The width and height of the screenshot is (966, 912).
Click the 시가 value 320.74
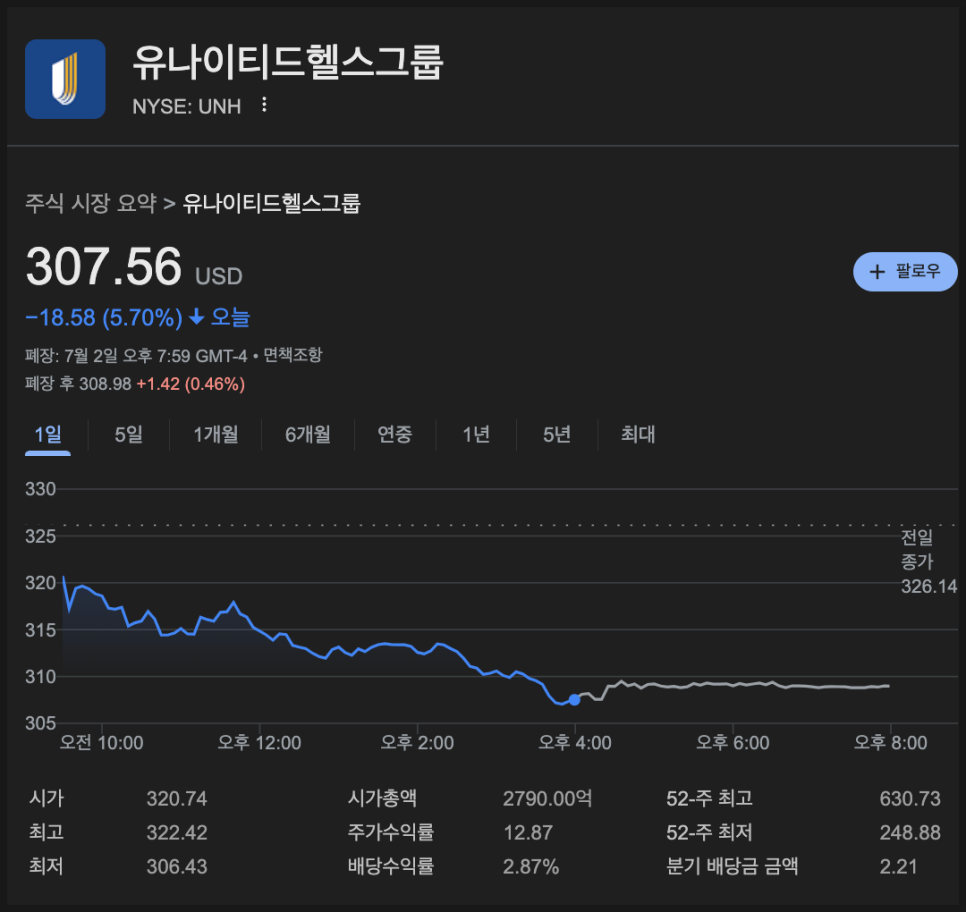click(177, 799)
